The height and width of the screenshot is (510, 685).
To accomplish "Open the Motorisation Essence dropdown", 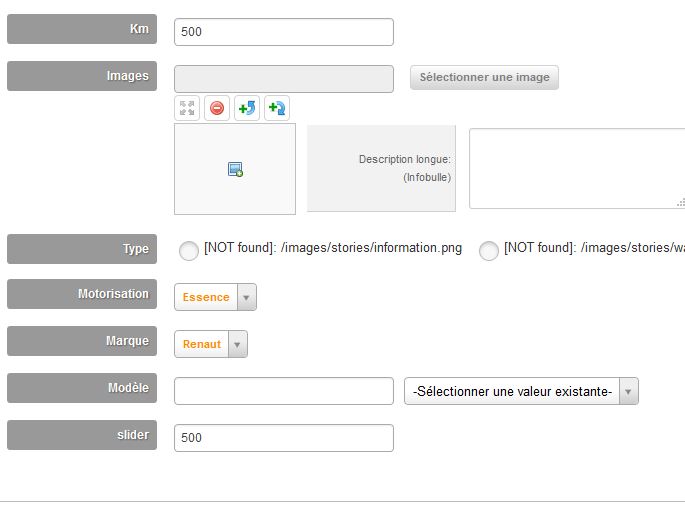I will pyautogui.click(x=215, y=297).
